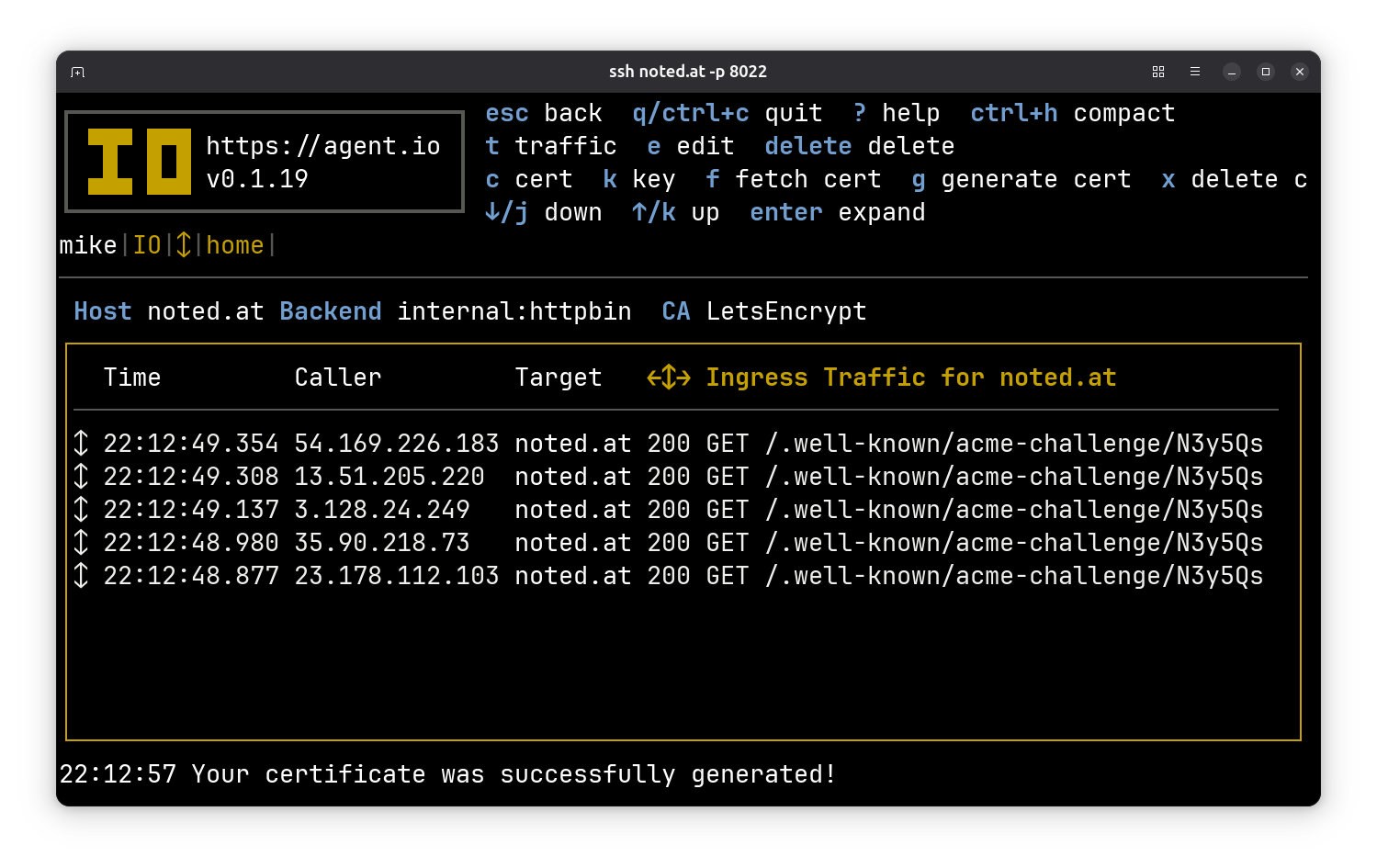Click caller IP 13.51.205.220
Image resolution: width=1377 pixels, height=868 pixels.
pyautogui.click(x=389, y=477)
